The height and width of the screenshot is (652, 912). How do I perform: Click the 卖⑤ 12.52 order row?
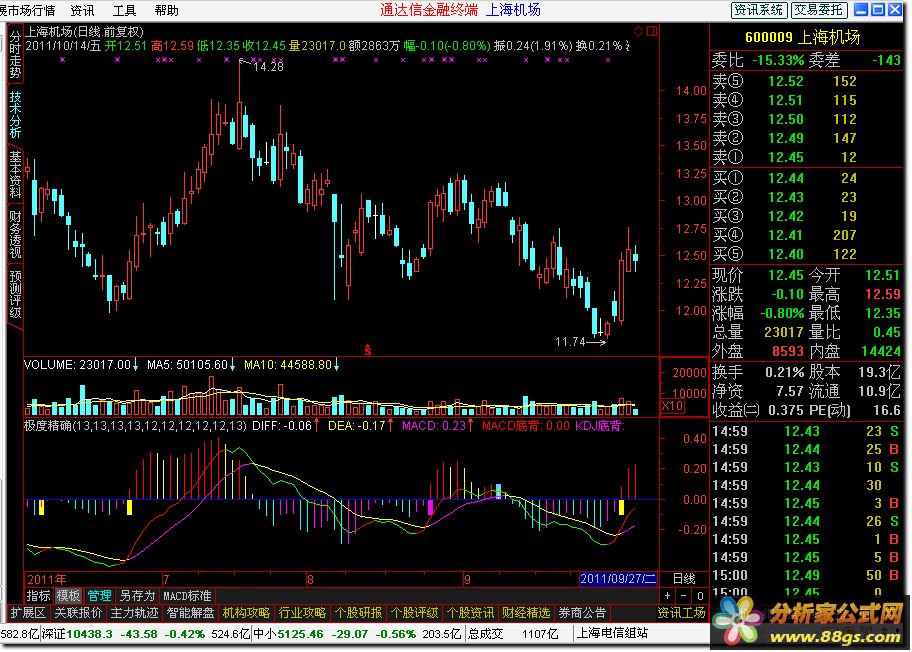[x=806, y=81]
